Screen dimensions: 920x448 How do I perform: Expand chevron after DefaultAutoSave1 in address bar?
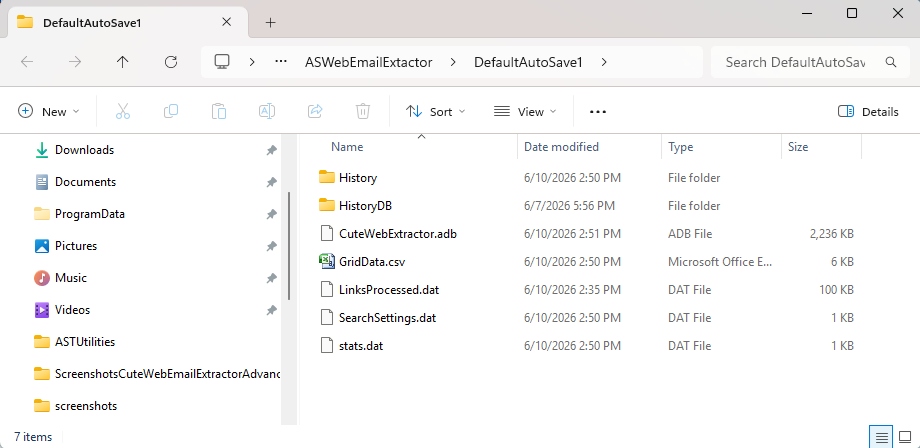pos(604,62)
